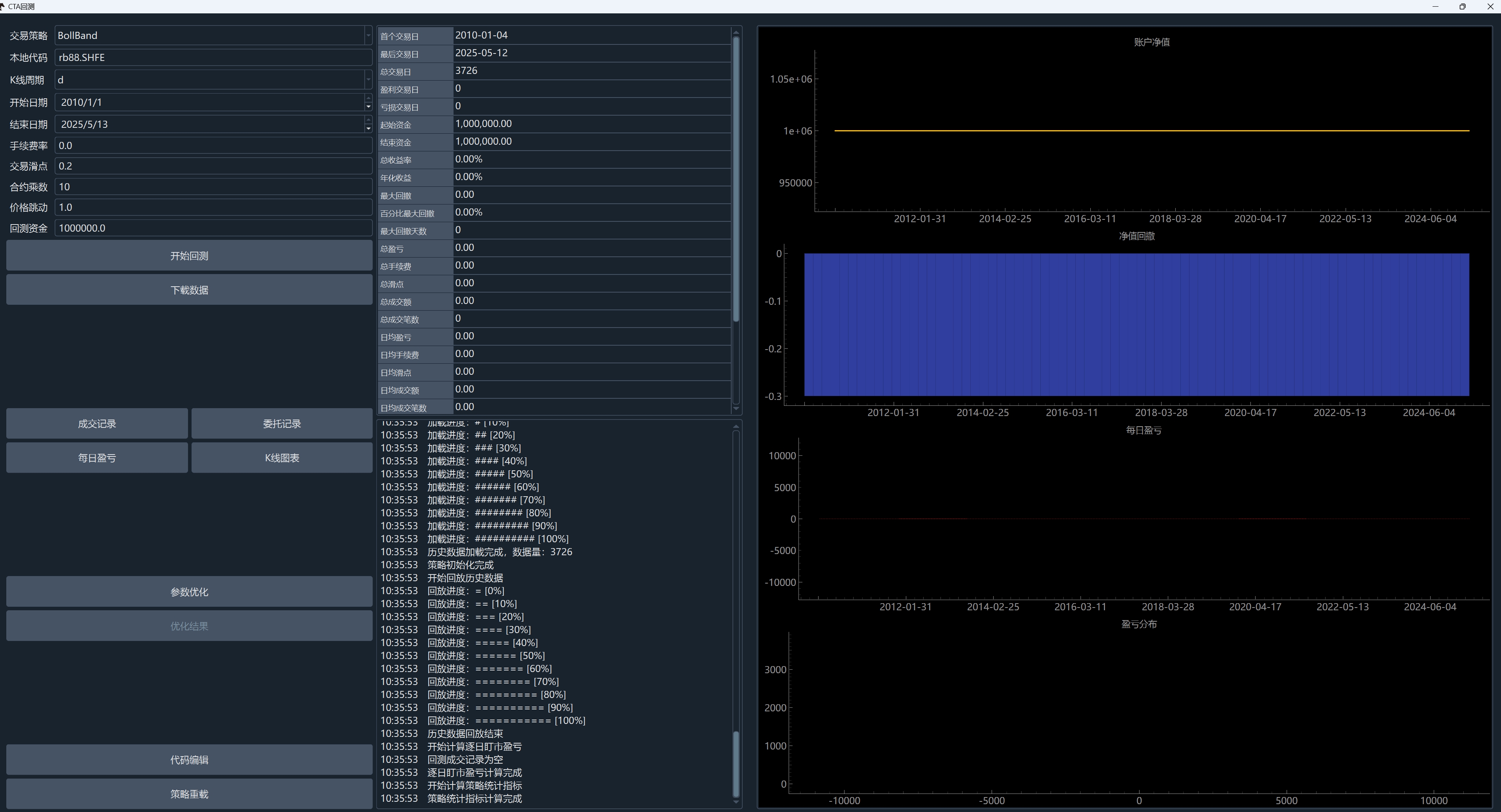Click log panel scroll-up arrow

pyautogui.click(x=736, y=426)
